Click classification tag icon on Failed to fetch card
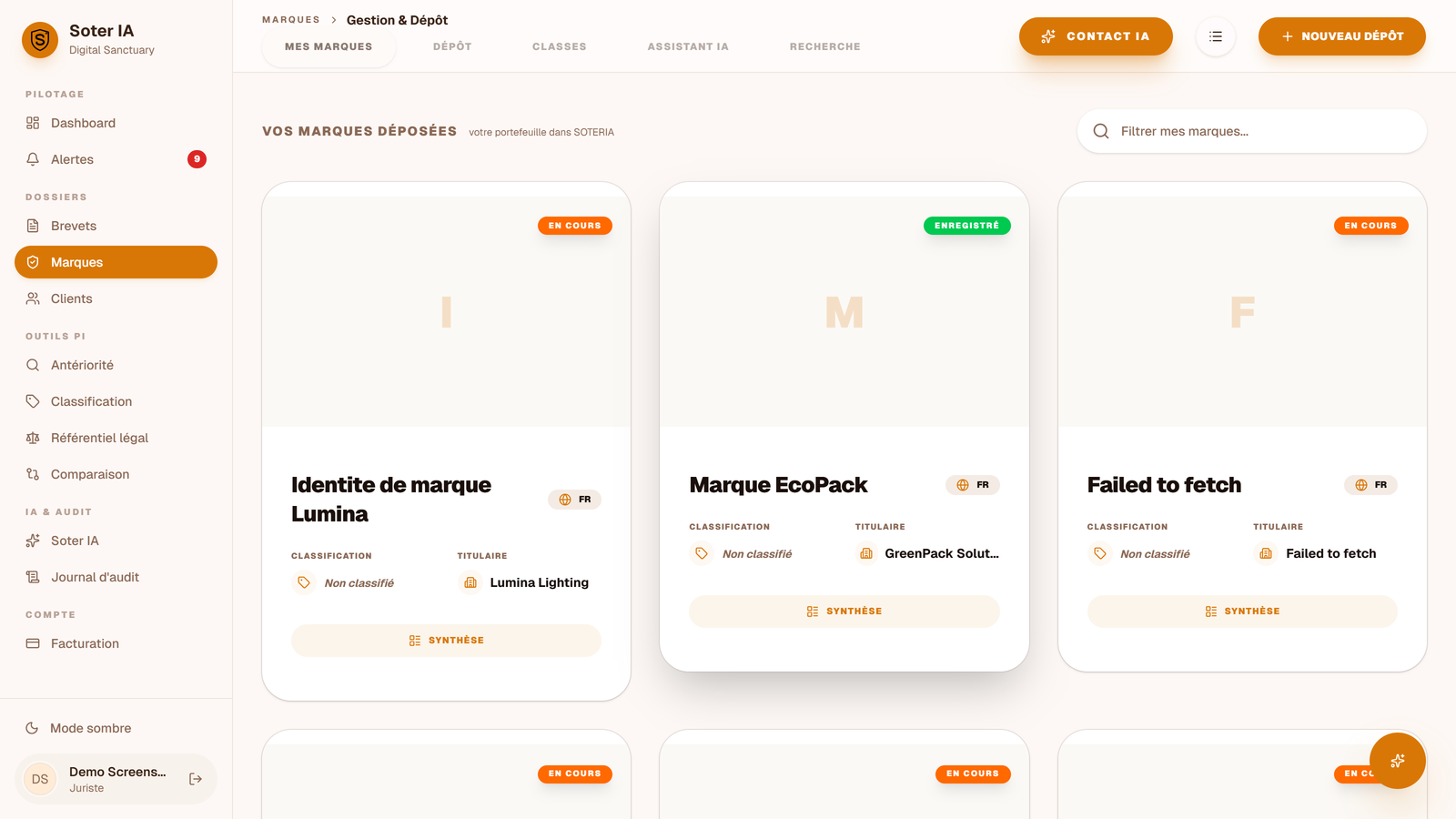The height and width of the screenshot is (819, 1456). click(1100, 553)
